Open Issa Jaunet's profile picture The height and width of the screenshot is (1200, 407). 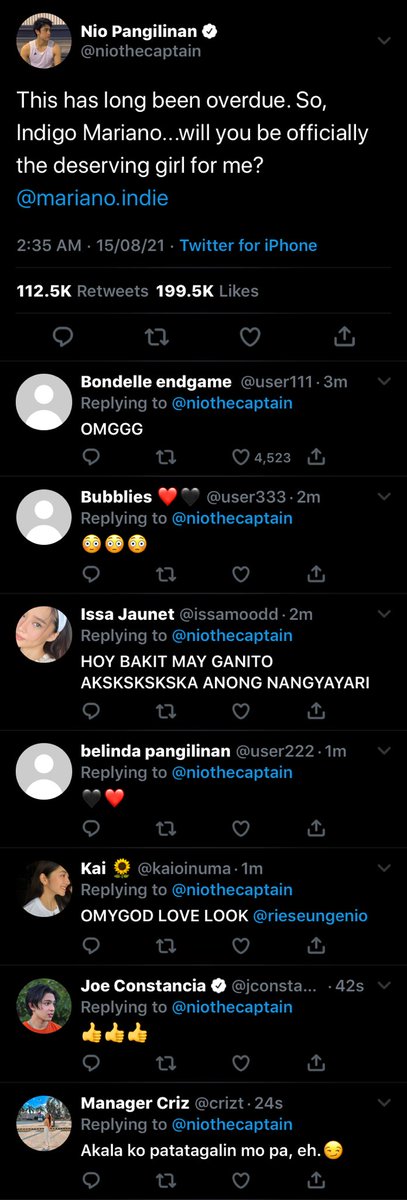(x=44, y=633)
